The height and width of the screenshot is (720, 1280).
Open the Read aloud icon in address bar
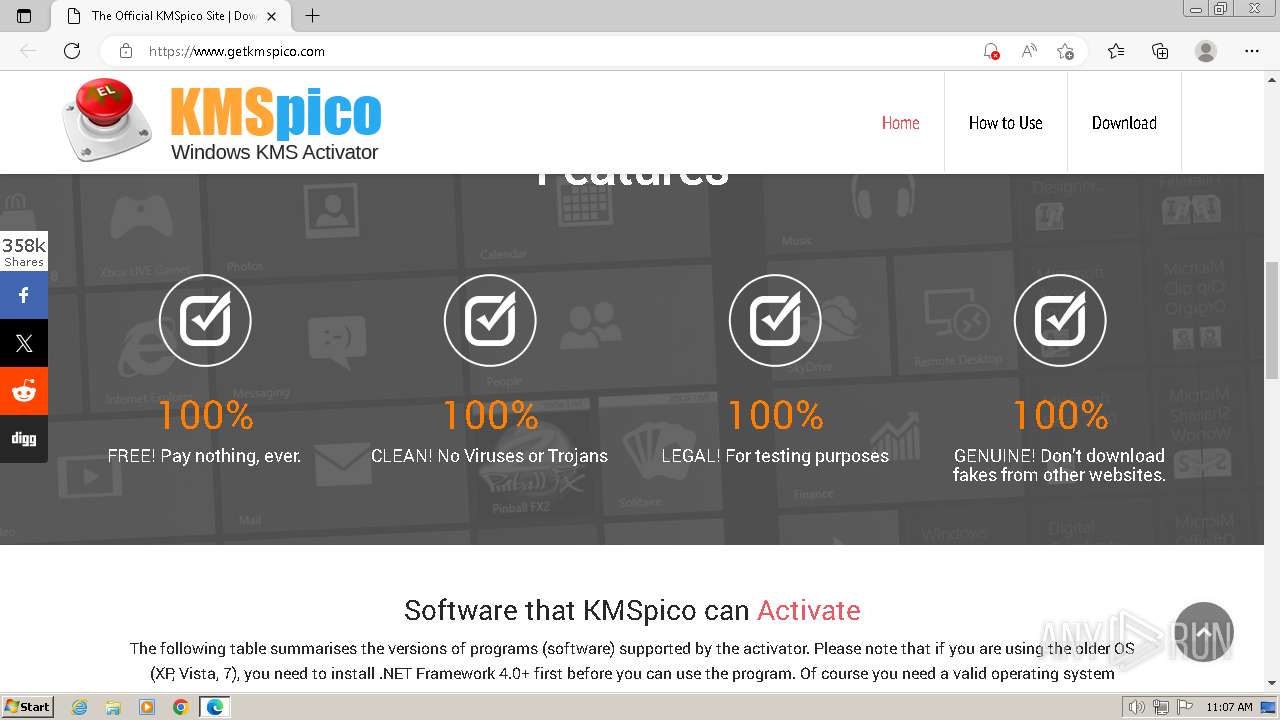click(1028, 51)
